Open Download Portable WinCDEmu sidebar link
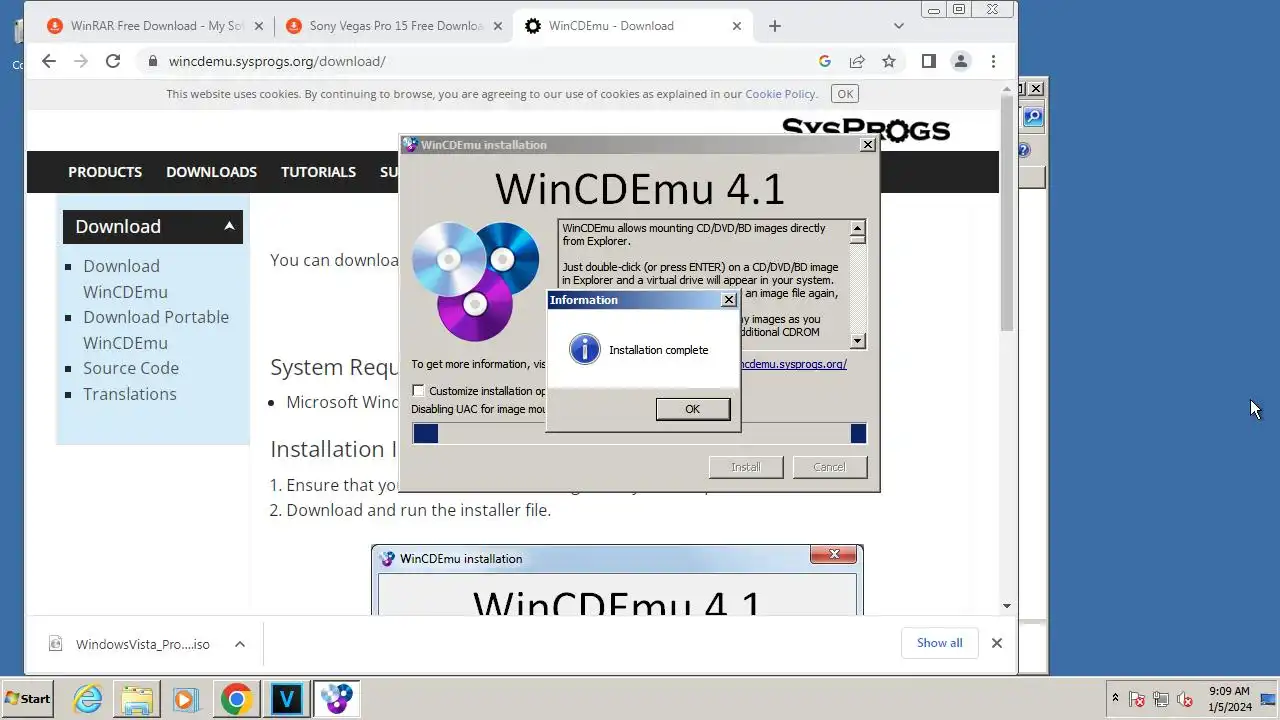 [x=156, y=330]
